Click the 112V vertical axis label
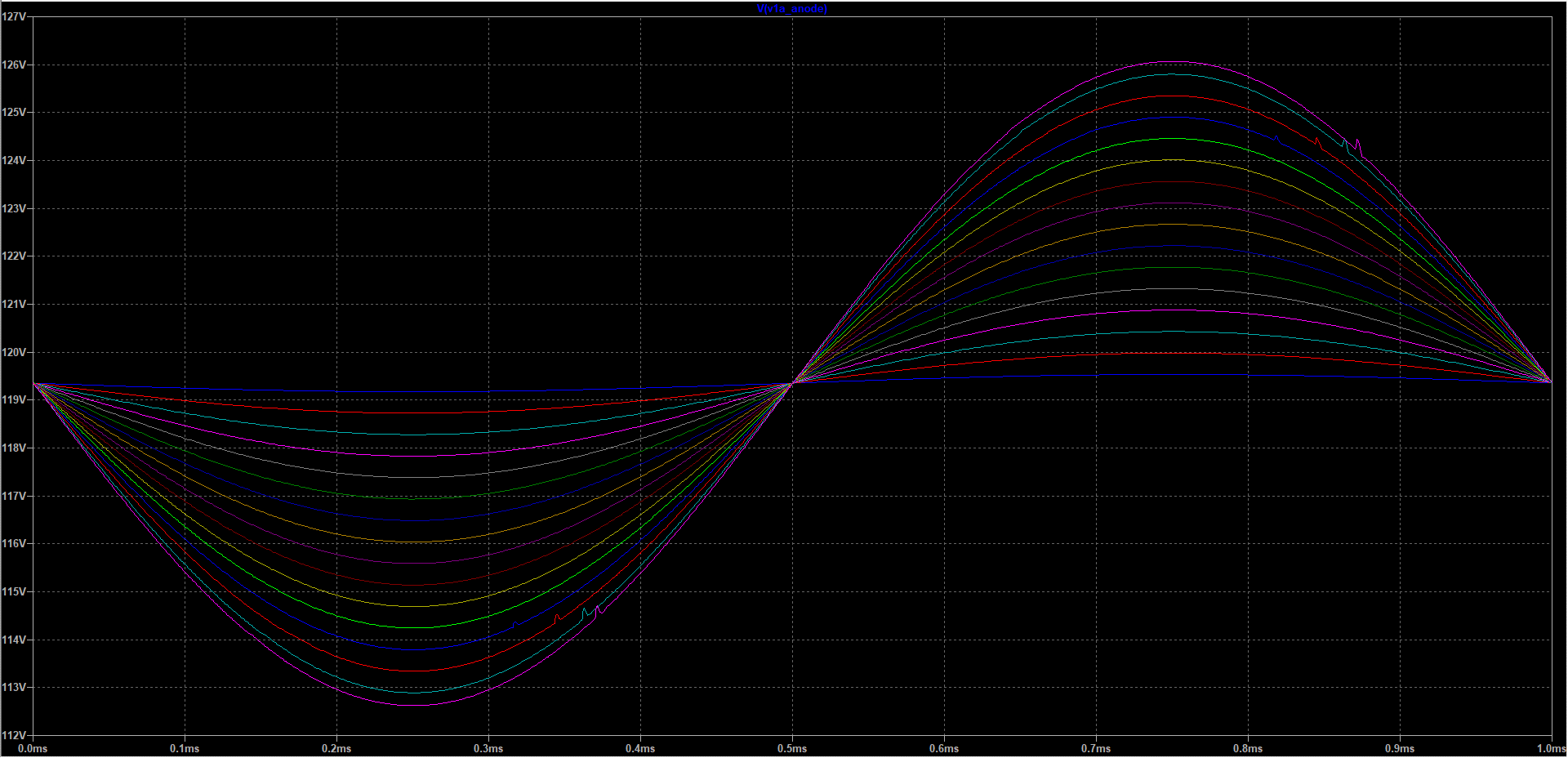Image resolution: width=1568 pixels, height=758 pixels. (x=13, y=735)
